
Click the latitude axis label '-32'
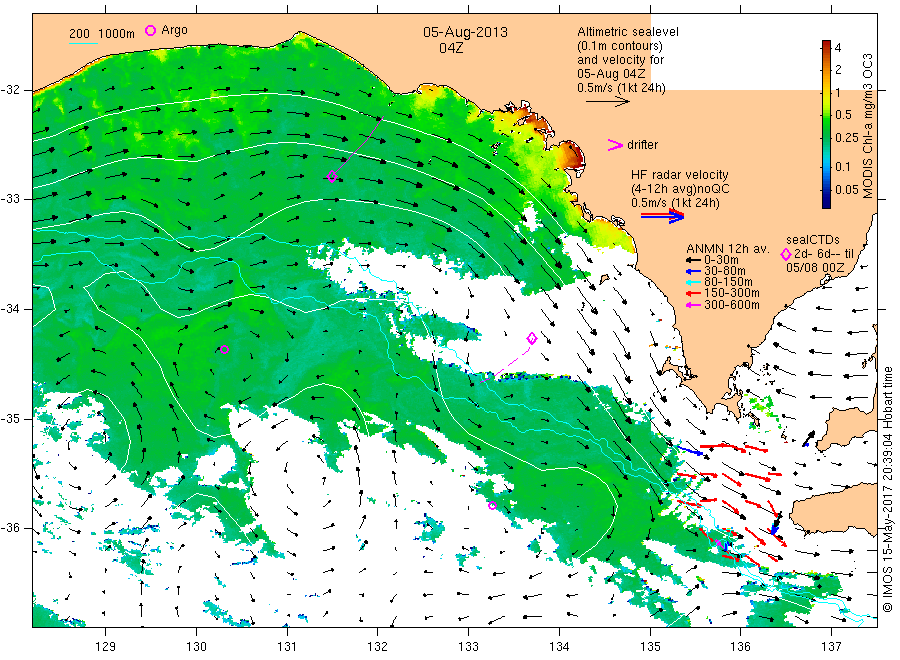pyautogui.click(x=11, y=90)
